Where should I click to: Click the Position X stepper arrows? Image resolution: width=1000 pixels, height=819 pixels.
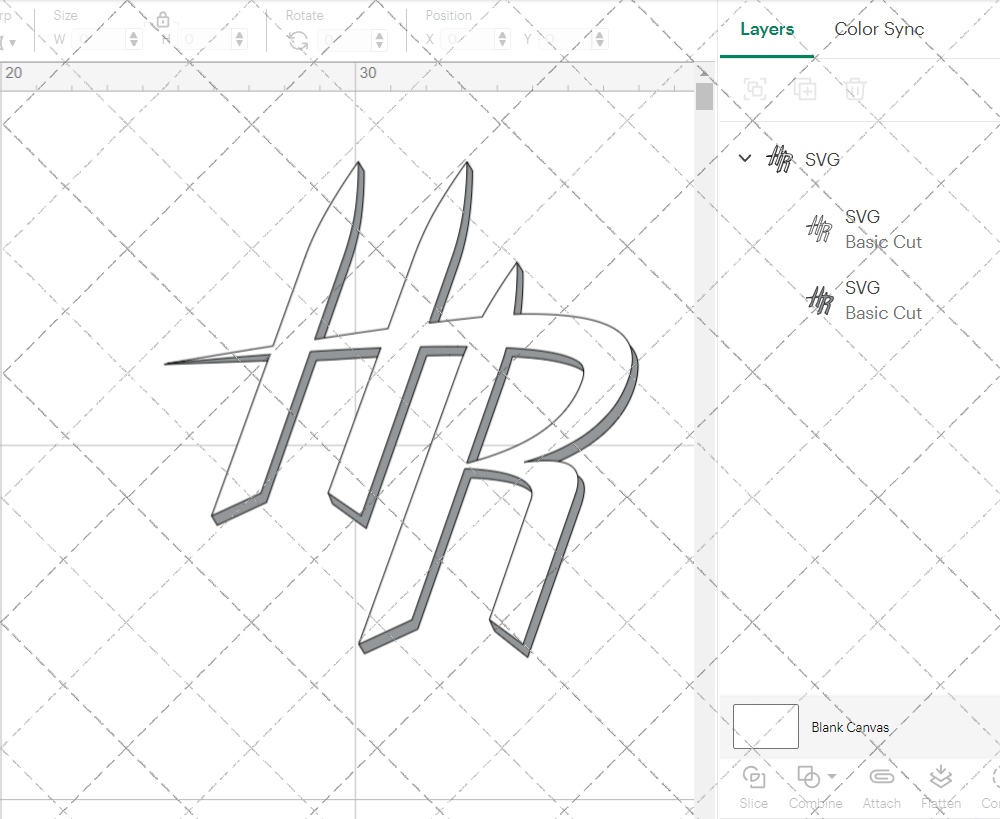click(503, 40)
